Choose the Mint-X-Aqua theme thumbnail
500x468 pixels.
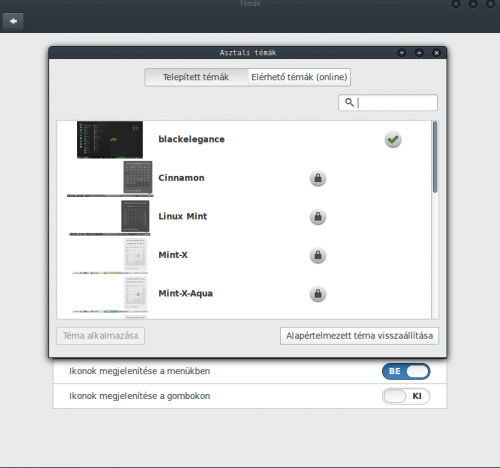click(x=110, y=295)
